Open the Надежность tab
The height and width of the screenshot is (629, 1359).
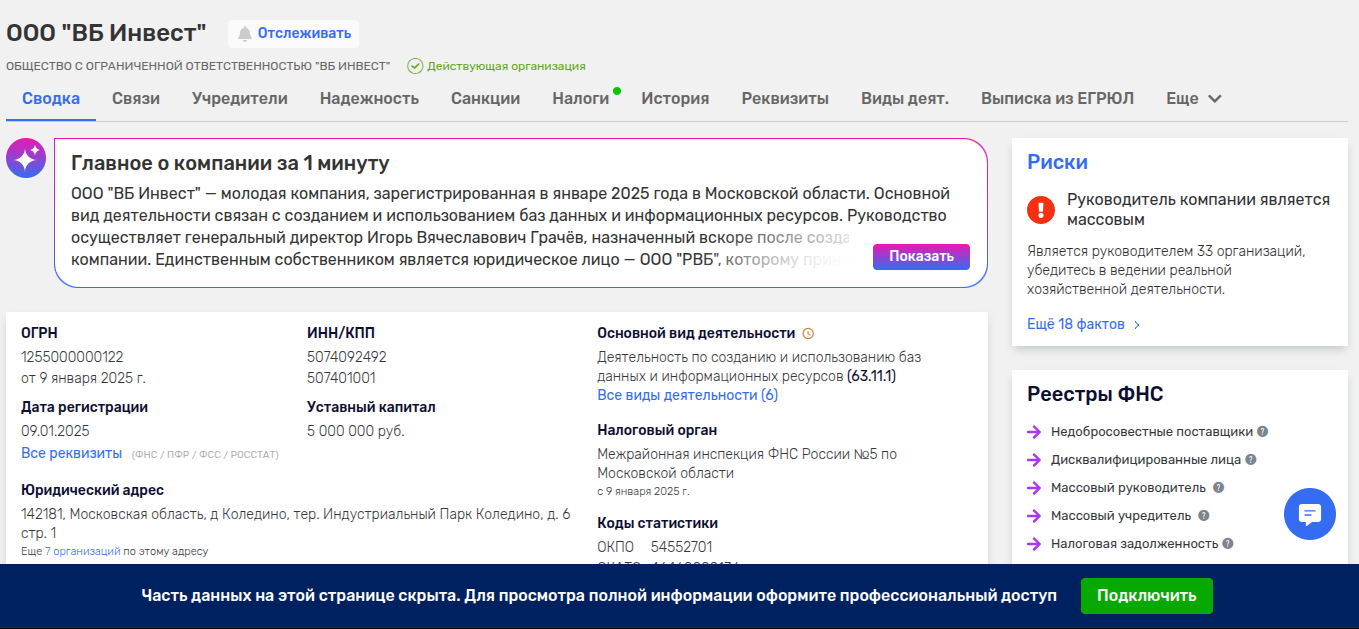pyautogui.click(x=369, y=99)
